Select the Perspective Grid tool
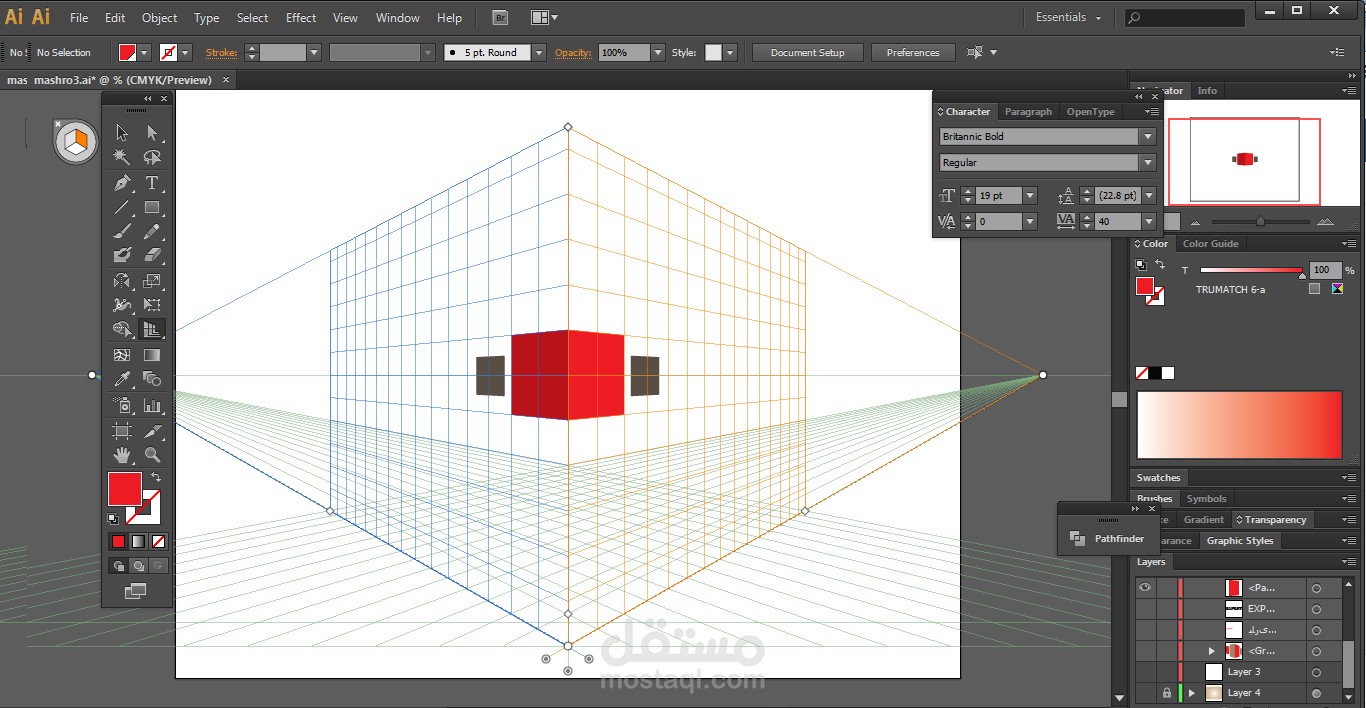1366x708 pixels. point(152,329)
